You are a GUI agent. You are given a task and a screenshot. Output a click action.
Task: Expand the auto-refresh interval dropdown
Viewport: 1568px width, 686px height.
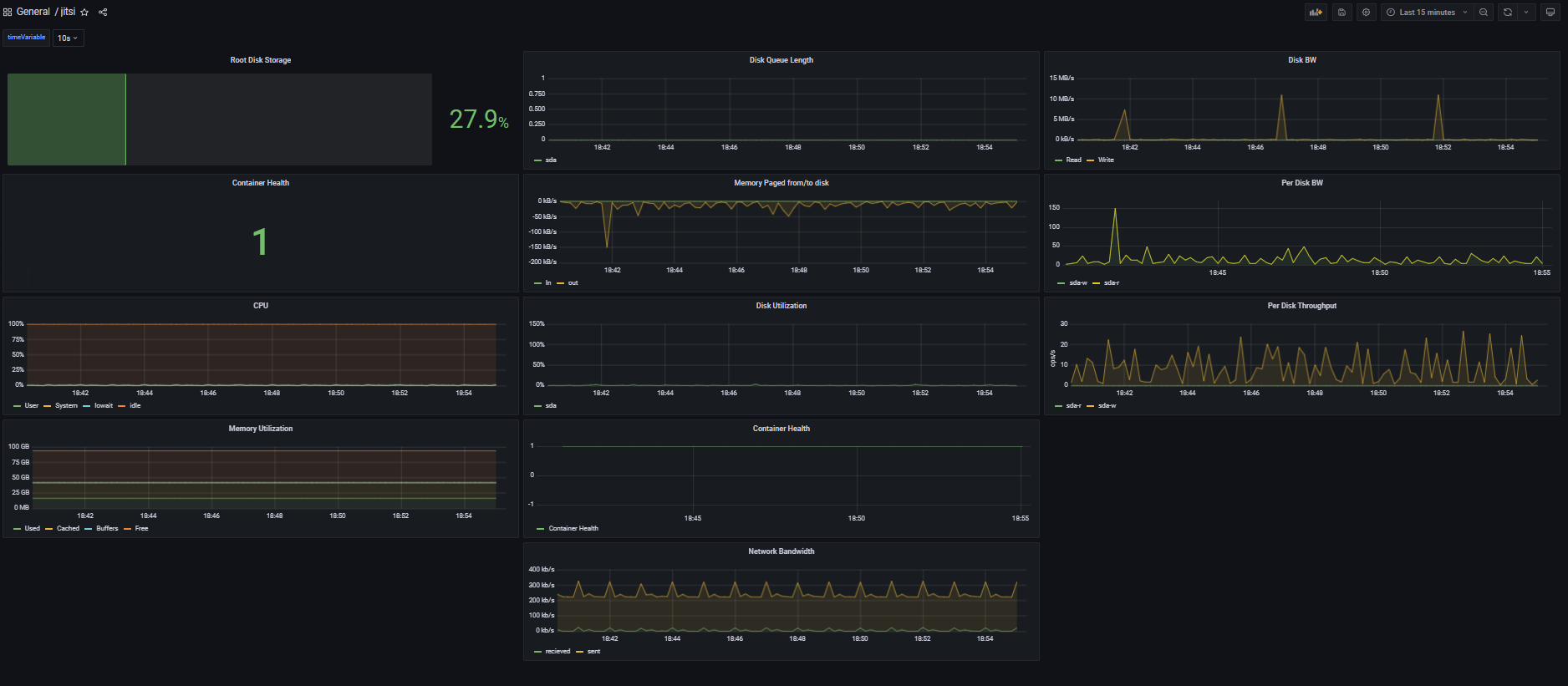(x=1526, y=13)
